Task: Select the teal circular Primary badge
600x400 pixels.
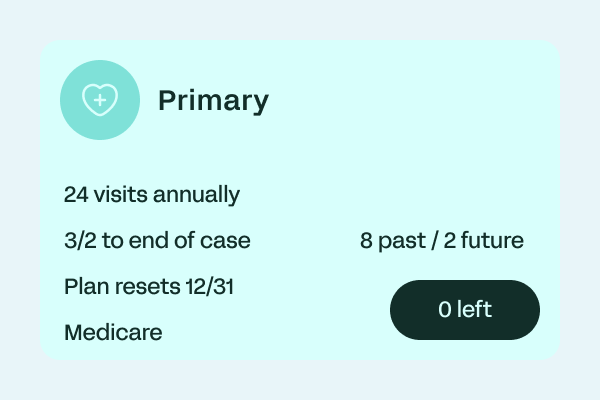Action: tap(100, 100)
